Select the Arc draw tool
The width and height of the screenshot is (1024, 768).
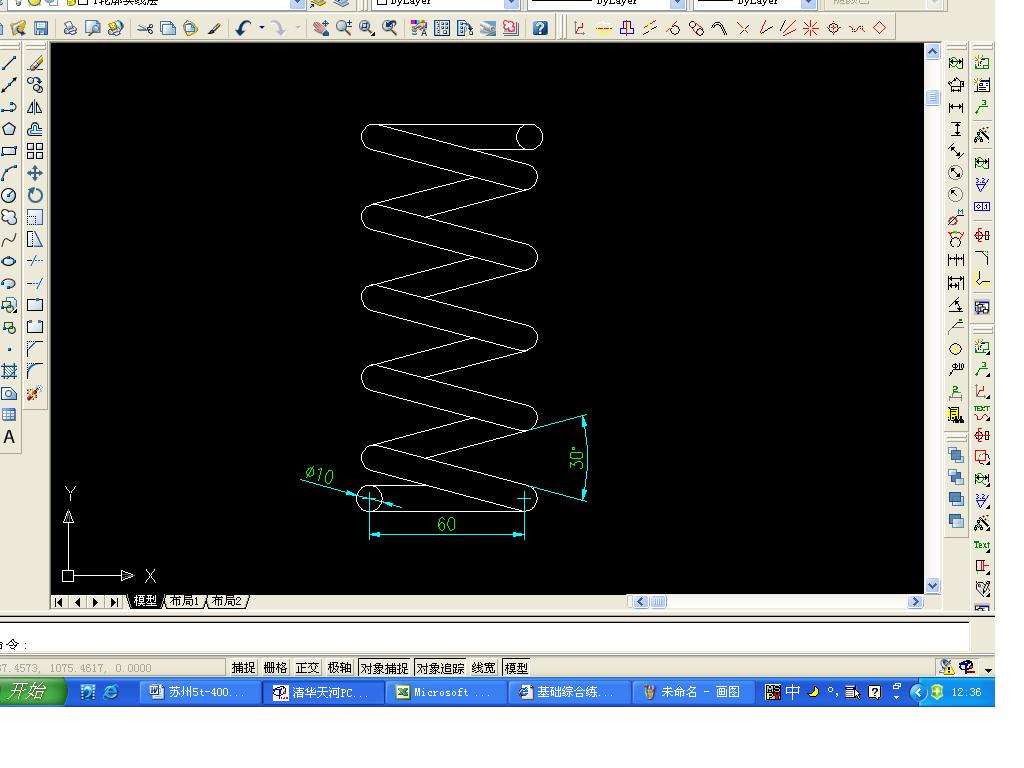tap(8, 173)
